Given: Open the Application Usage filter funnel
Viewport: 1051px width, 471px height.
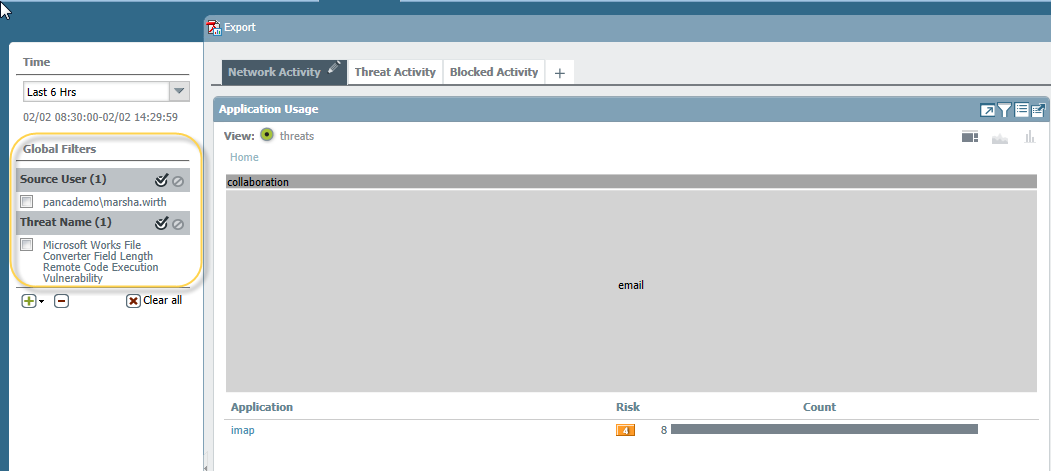Looking at the screenshot, I should (1004, 111).
